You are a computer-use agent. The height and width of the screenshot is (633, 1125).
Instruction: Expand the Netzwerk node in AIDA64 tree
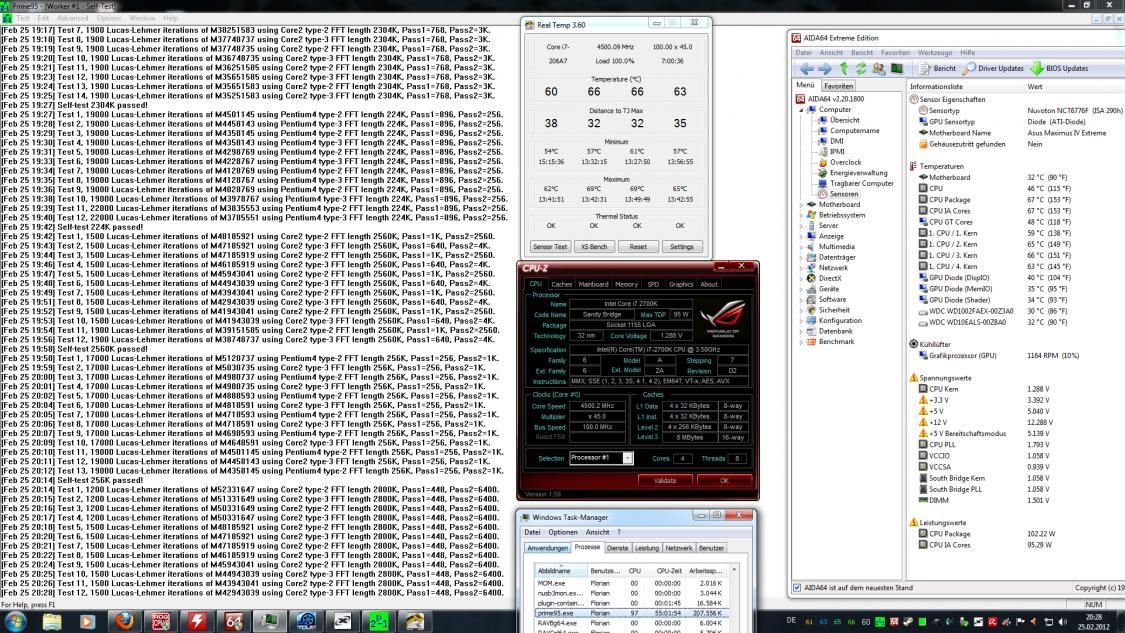click(x=801, y=268)
